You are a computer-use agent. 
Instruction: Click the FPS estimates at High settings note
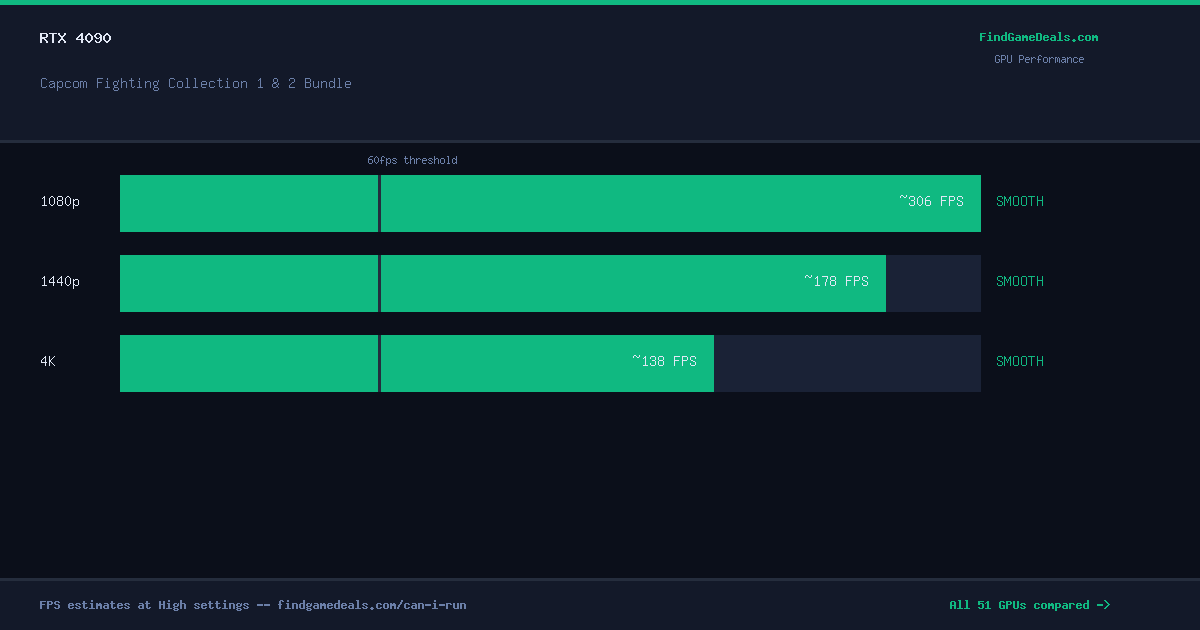[x=253, y=605]
